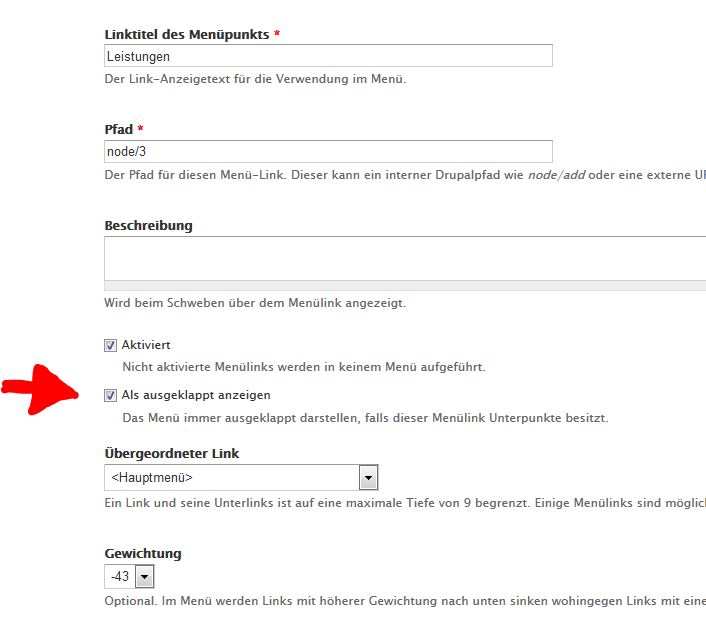Image resolution: width=706 pixels, height=628 pixels.
Task: Click the red asterisk beside Linktitel des Menüpunkts
Action: pyautogui.click(x=277, y=35)
